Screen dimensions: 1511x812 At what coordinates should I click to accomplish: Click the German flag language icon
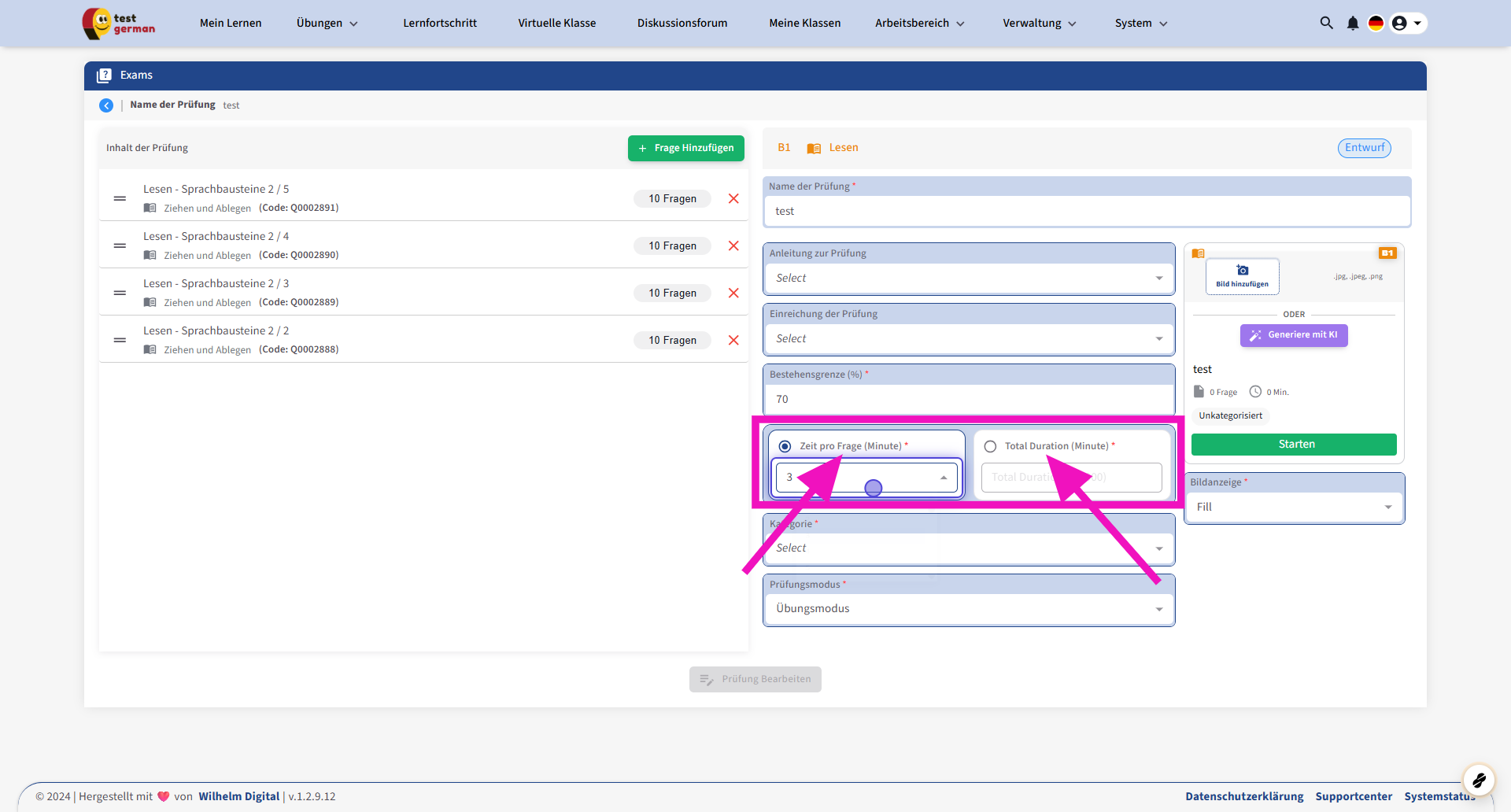click(1376, 23)
